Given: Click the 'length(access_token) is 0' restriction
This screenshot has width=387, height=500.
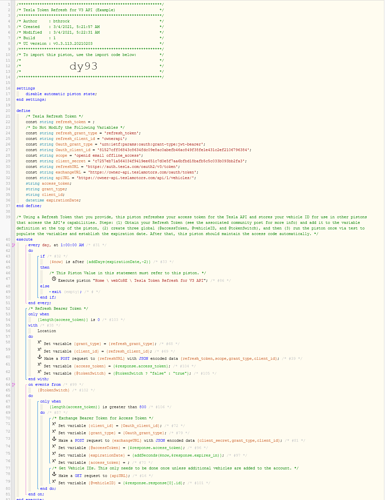Looking at the screenshot, I should point(69,320).
